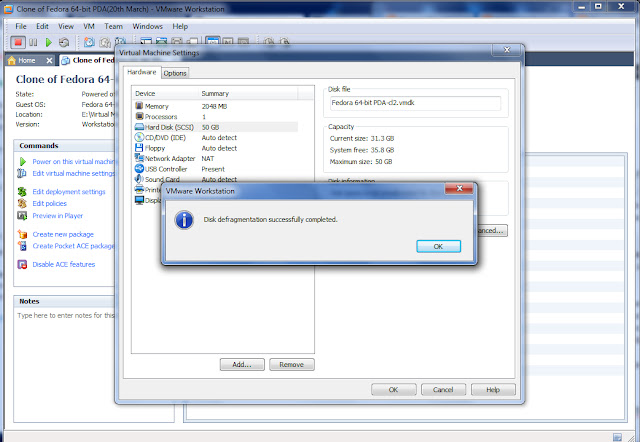Click Help button in Virtual Machine Settings
Viewport: 640px width, 442px height.
[493, 390]
